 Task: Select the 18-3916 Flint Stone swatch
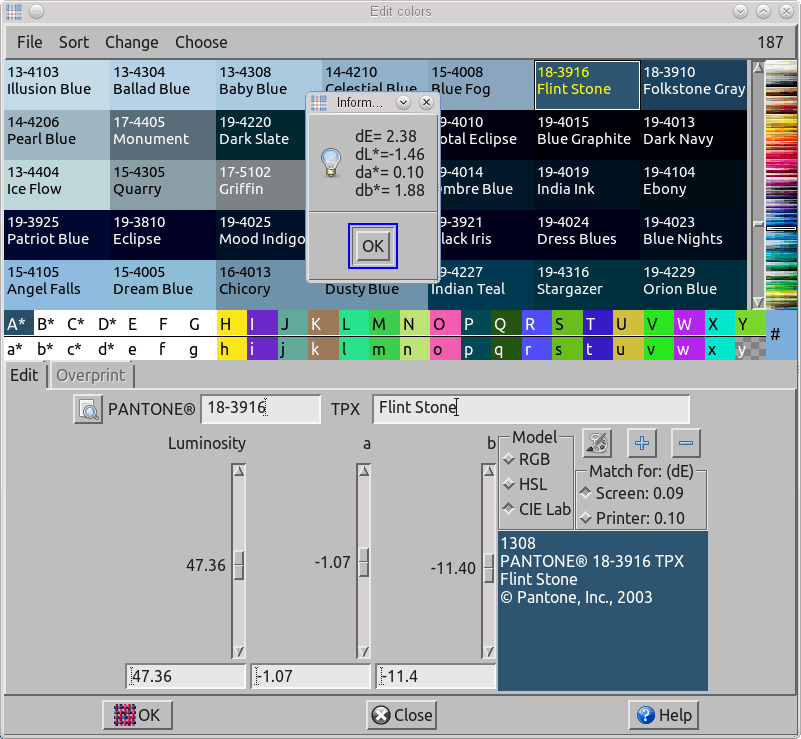point(587,85)
